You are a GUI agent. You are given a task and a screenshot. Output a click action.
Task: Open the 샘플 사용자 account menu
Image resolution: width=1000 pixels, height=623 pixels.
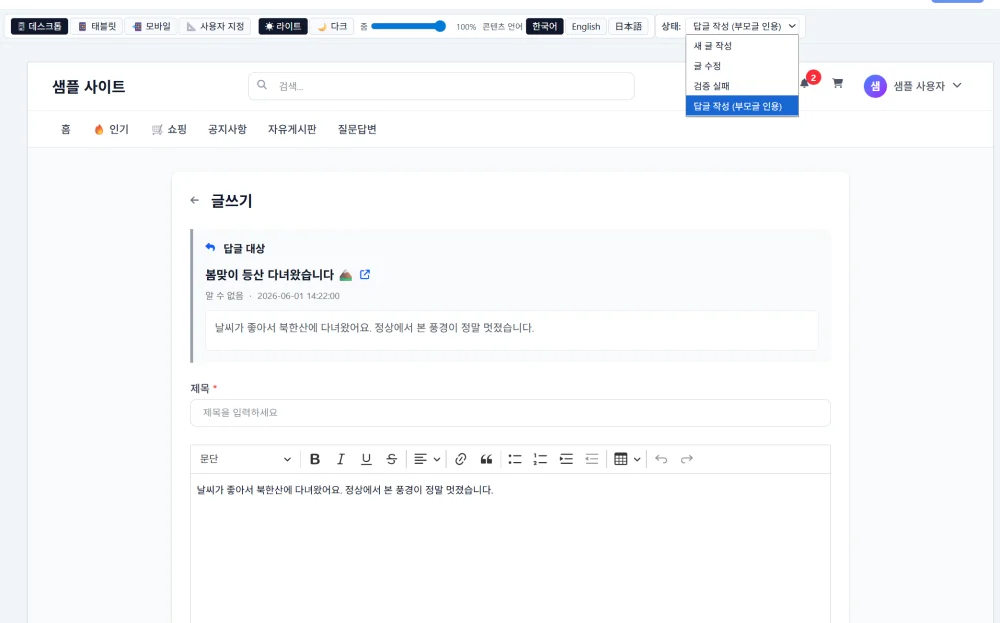point(913,85)
